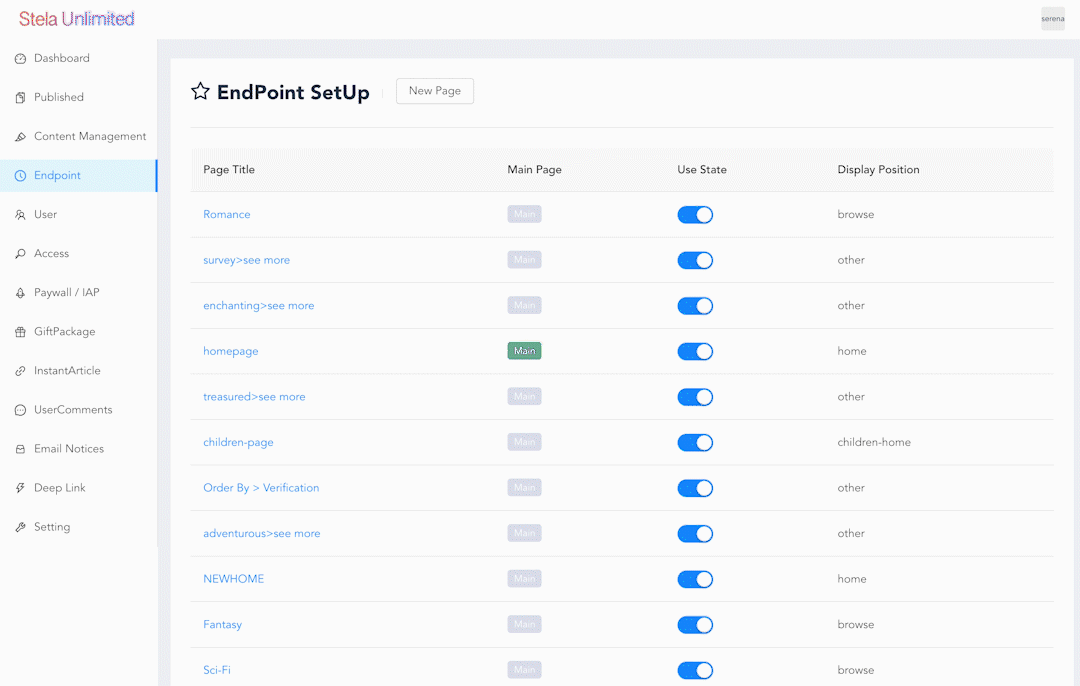Click the Dashboard icon in sidebar

point(20,59)
